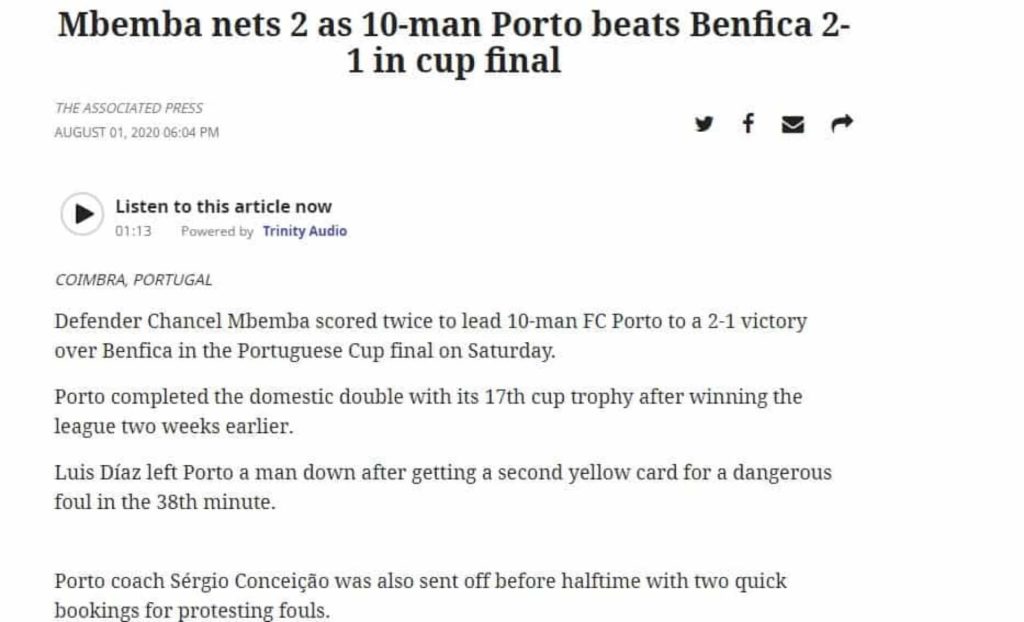Click the Coimbra, Portugal dateline
This screenshot has width=1024, height=622.
click(133, 280)
